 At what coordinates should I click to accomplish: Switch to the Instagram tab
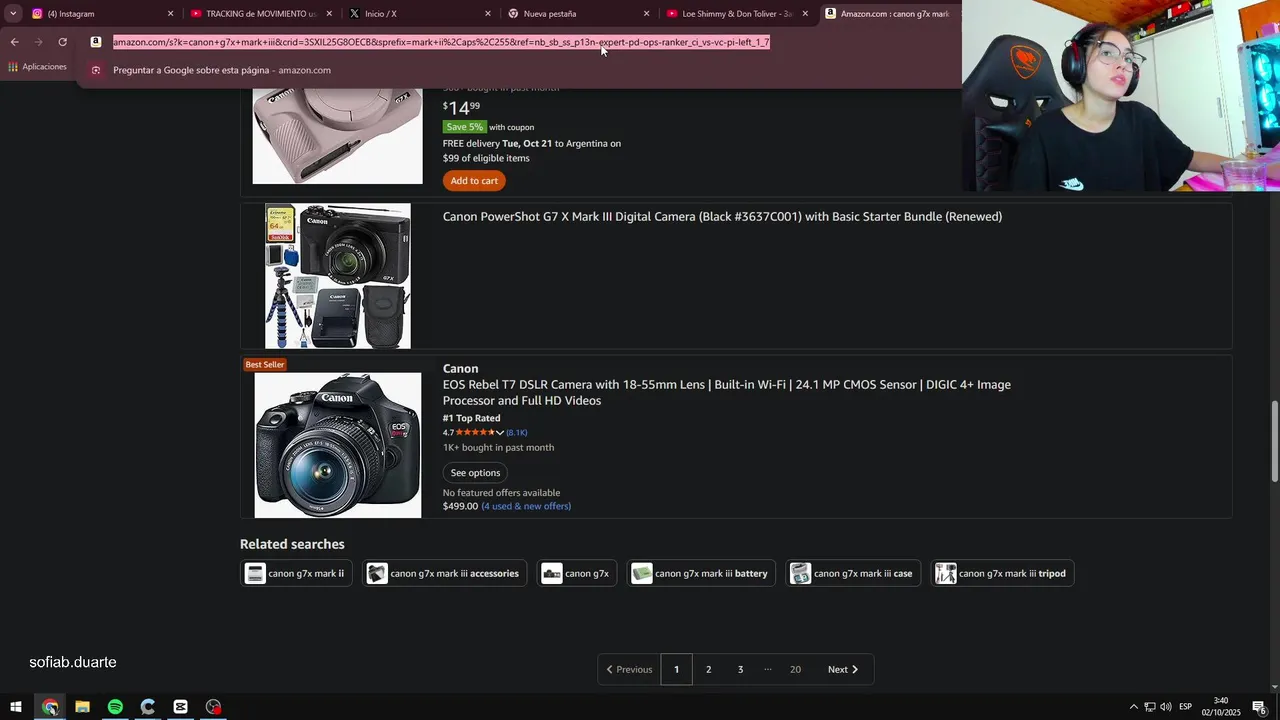click(x=100, y=14)
